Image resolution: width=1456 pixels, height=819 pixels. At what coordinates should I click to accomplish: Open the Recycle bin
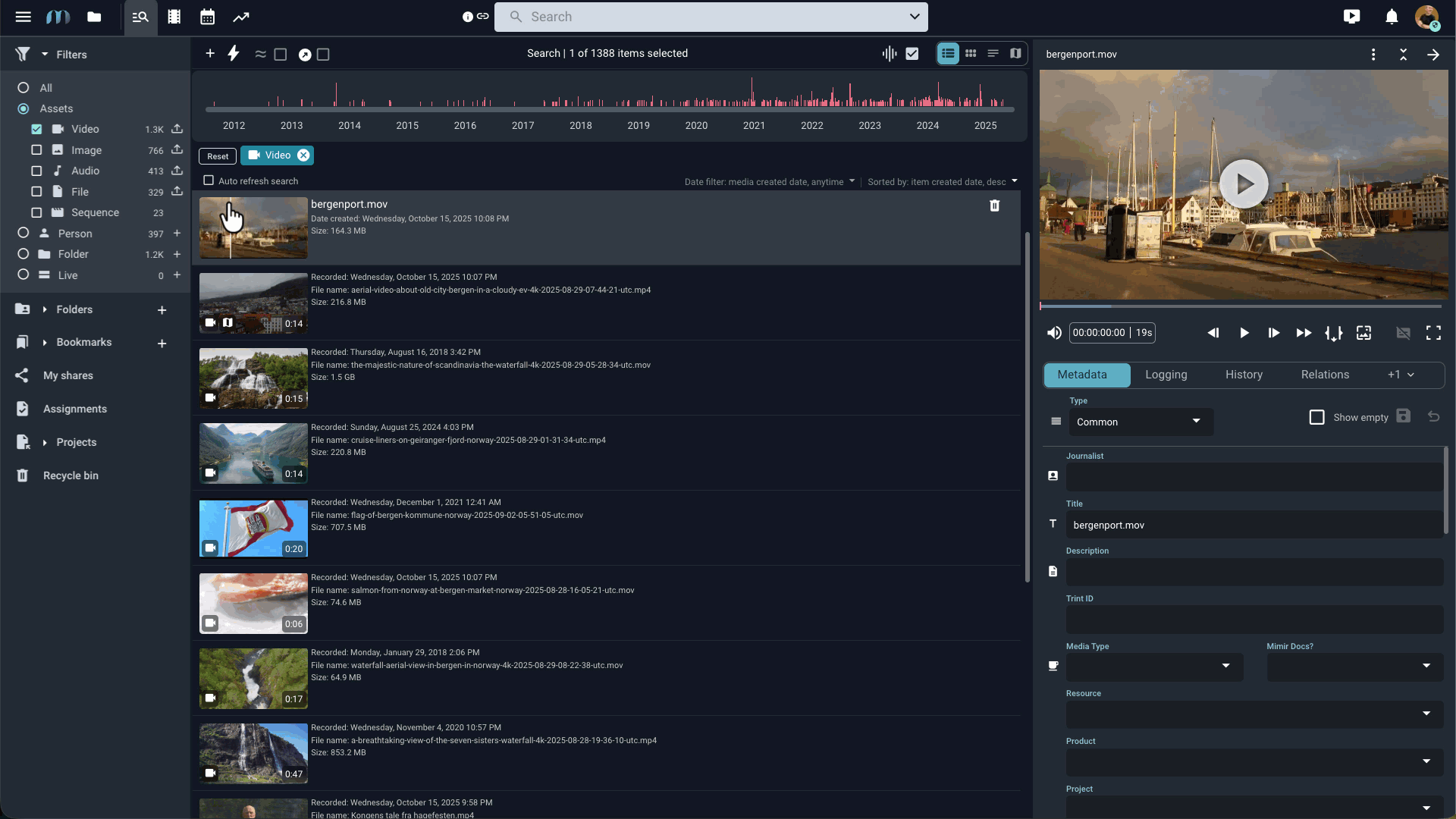(x=71, y=475)
